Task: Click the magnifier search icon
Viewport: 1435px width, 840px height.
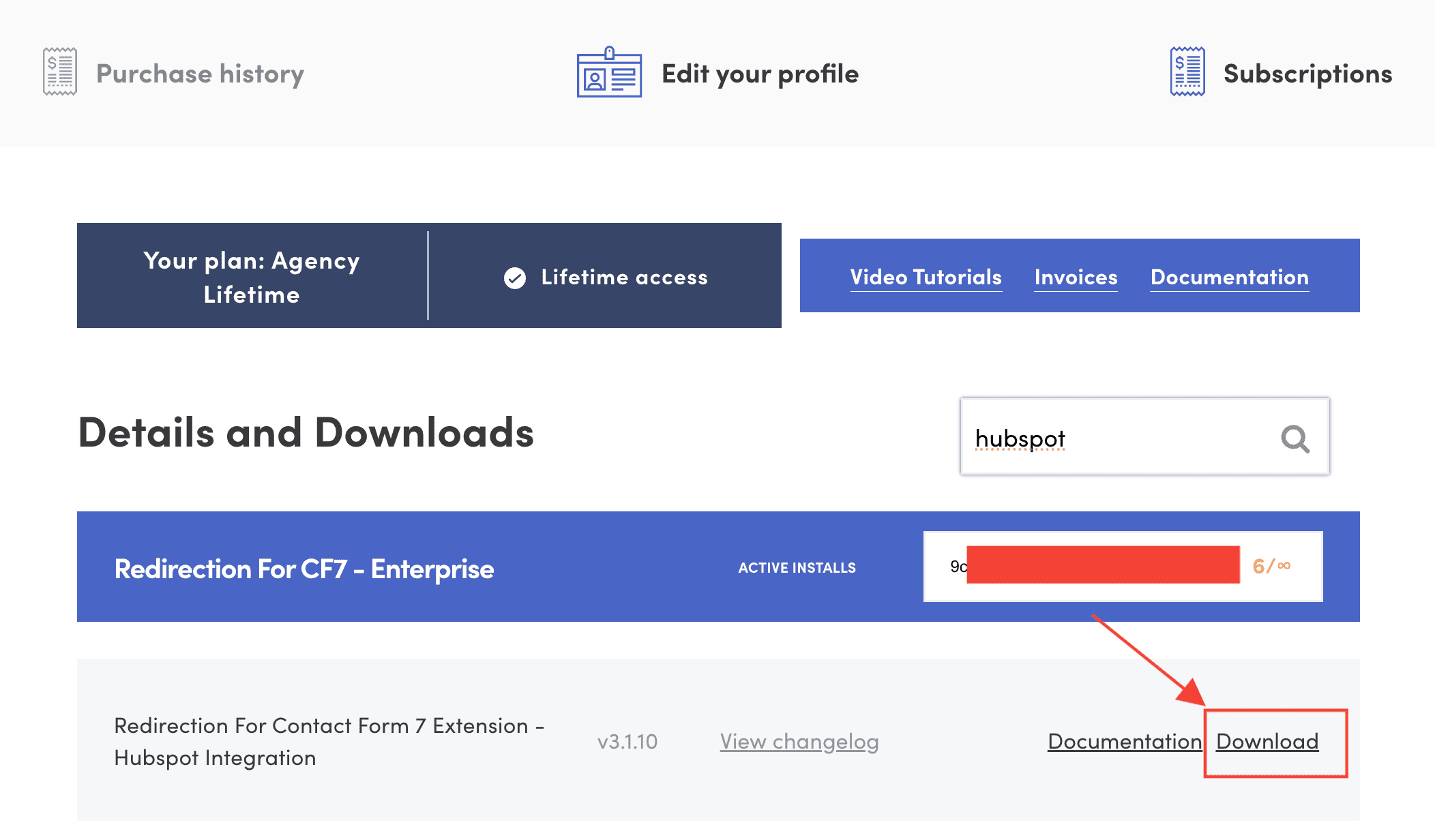Action: [1295, 439]
